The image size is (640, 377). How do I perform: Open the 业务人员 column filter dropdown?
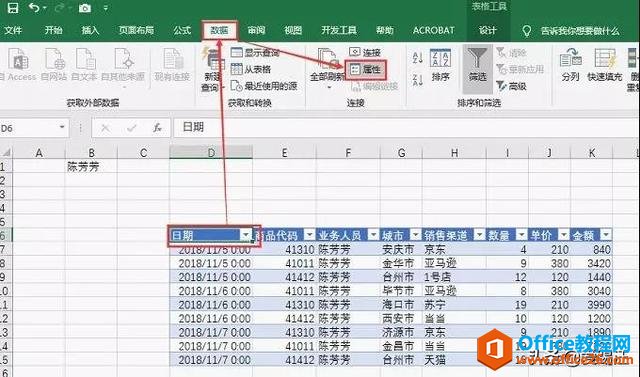373,235
